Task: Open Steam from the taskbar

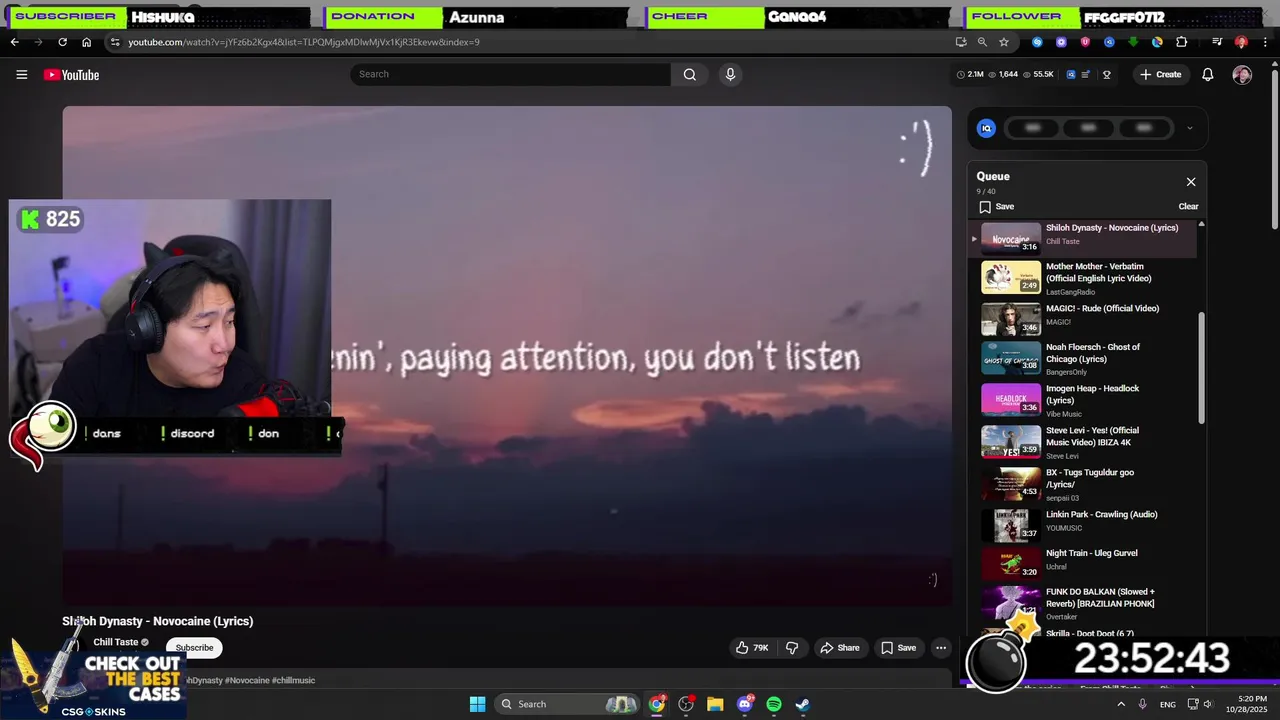Action: point(803,704)
